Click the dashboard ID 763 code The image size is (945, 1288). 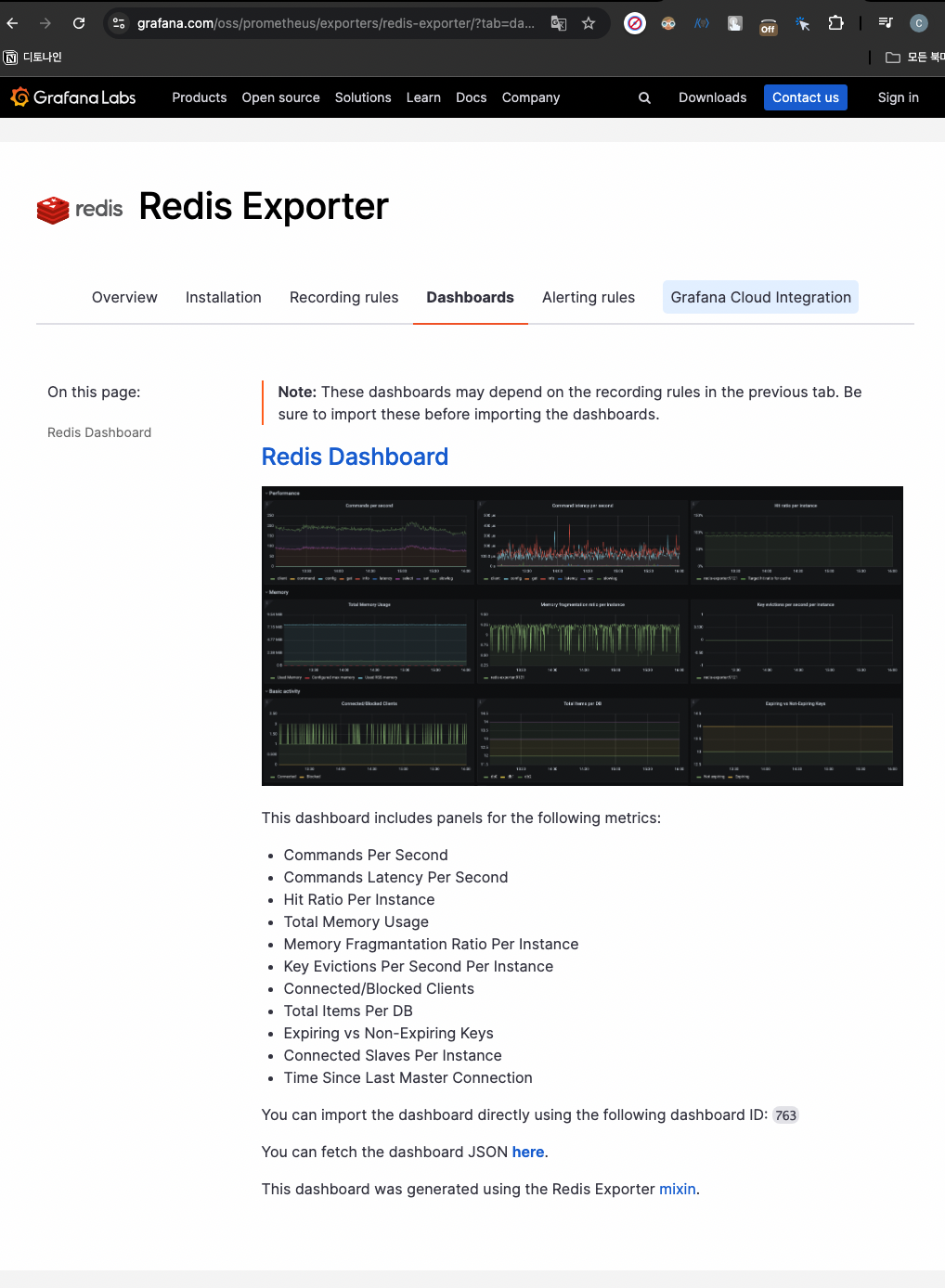pyautogui.click(x=786, y=1115)
